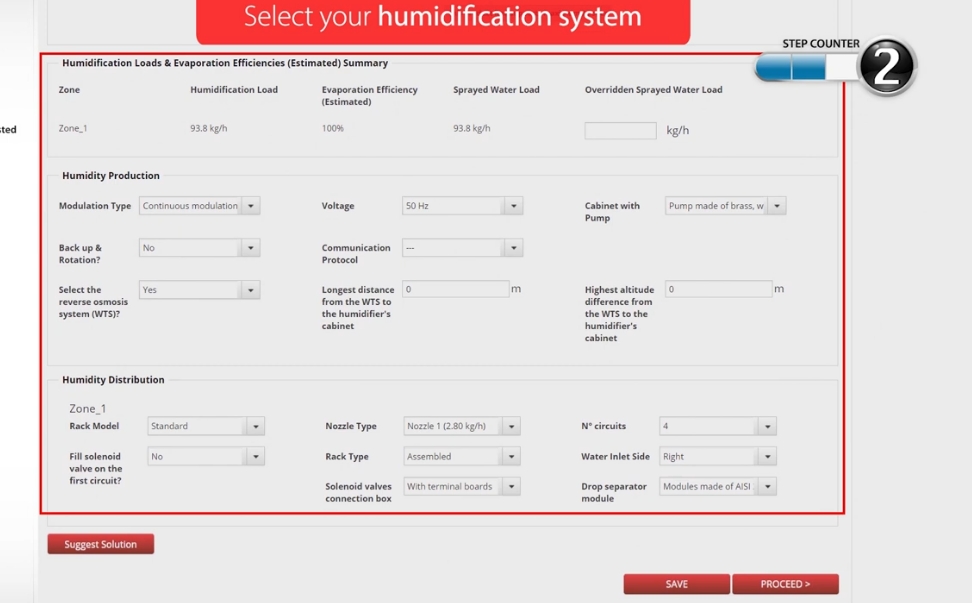Click PROCEED to continue
Screen dimensions: 972x603
tap(785, 584)
